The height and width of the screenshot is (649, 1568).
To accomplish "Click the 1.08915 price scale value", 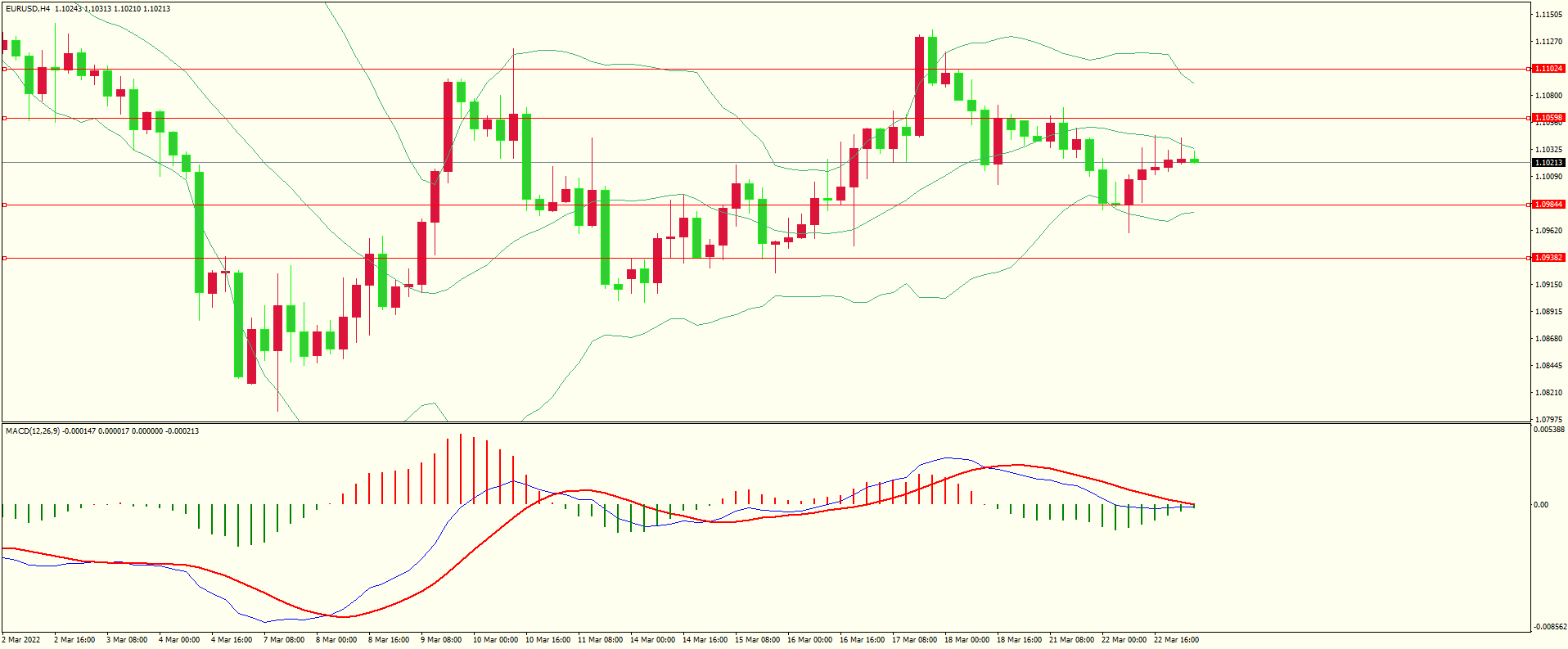I will (1549, 312).
